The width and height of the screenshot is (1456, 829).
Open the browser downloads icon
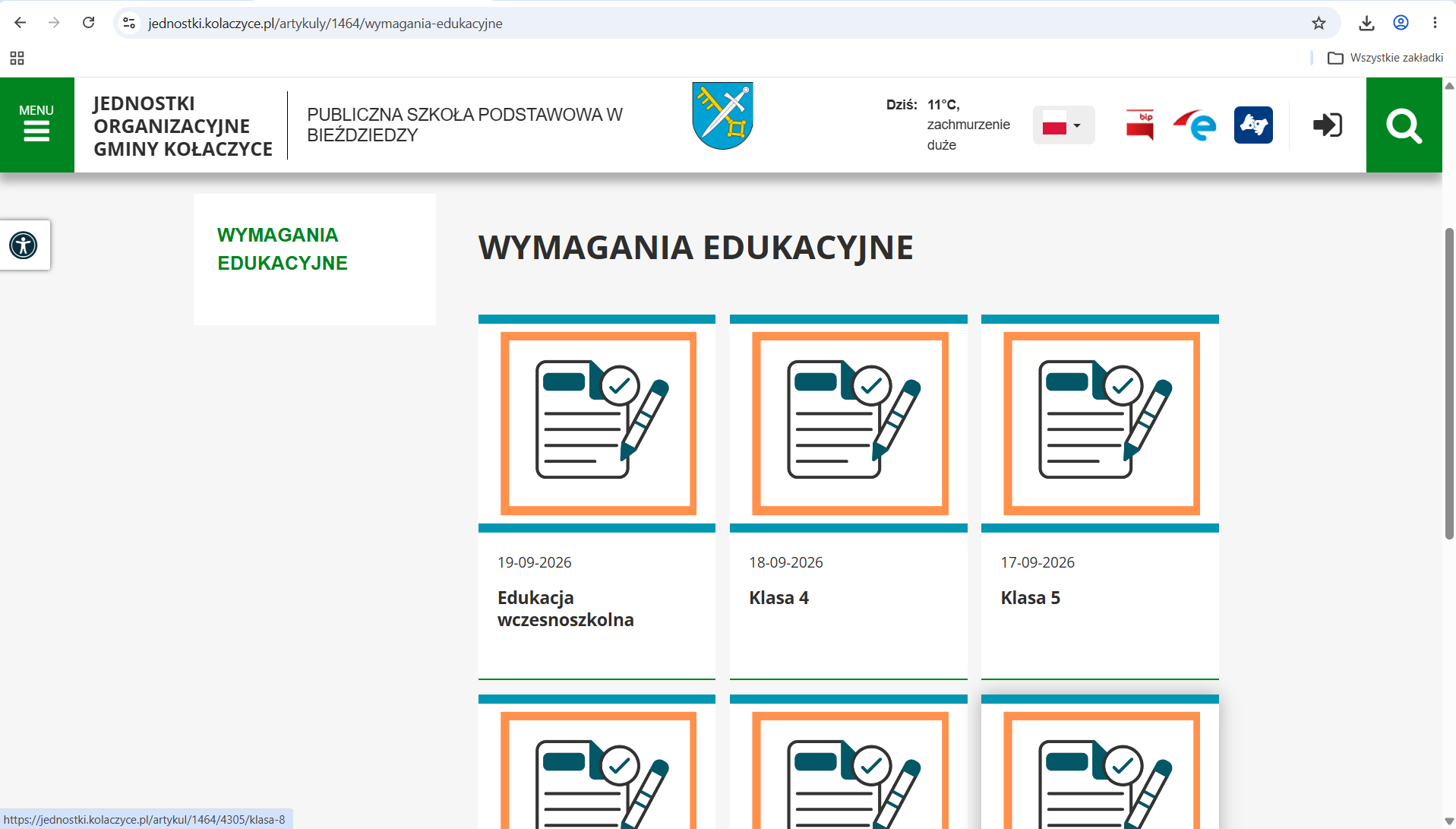[x=1366, y=23]
